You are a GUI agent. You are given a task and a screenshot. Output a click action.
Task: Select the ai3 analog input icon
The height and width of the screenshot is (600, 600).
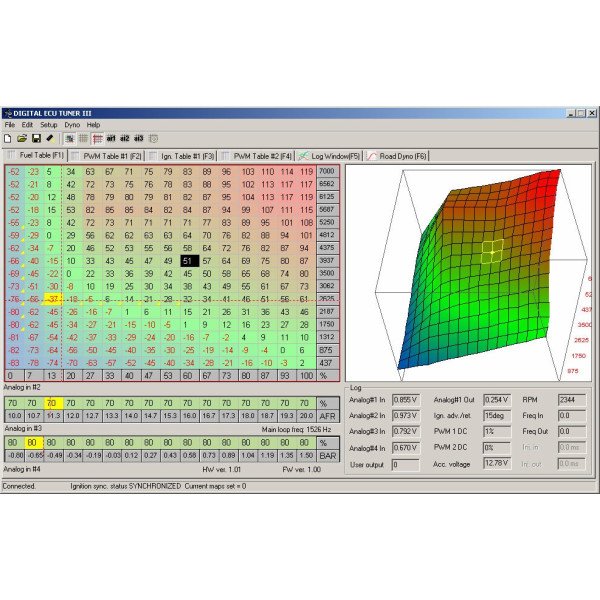coord(139,138)
